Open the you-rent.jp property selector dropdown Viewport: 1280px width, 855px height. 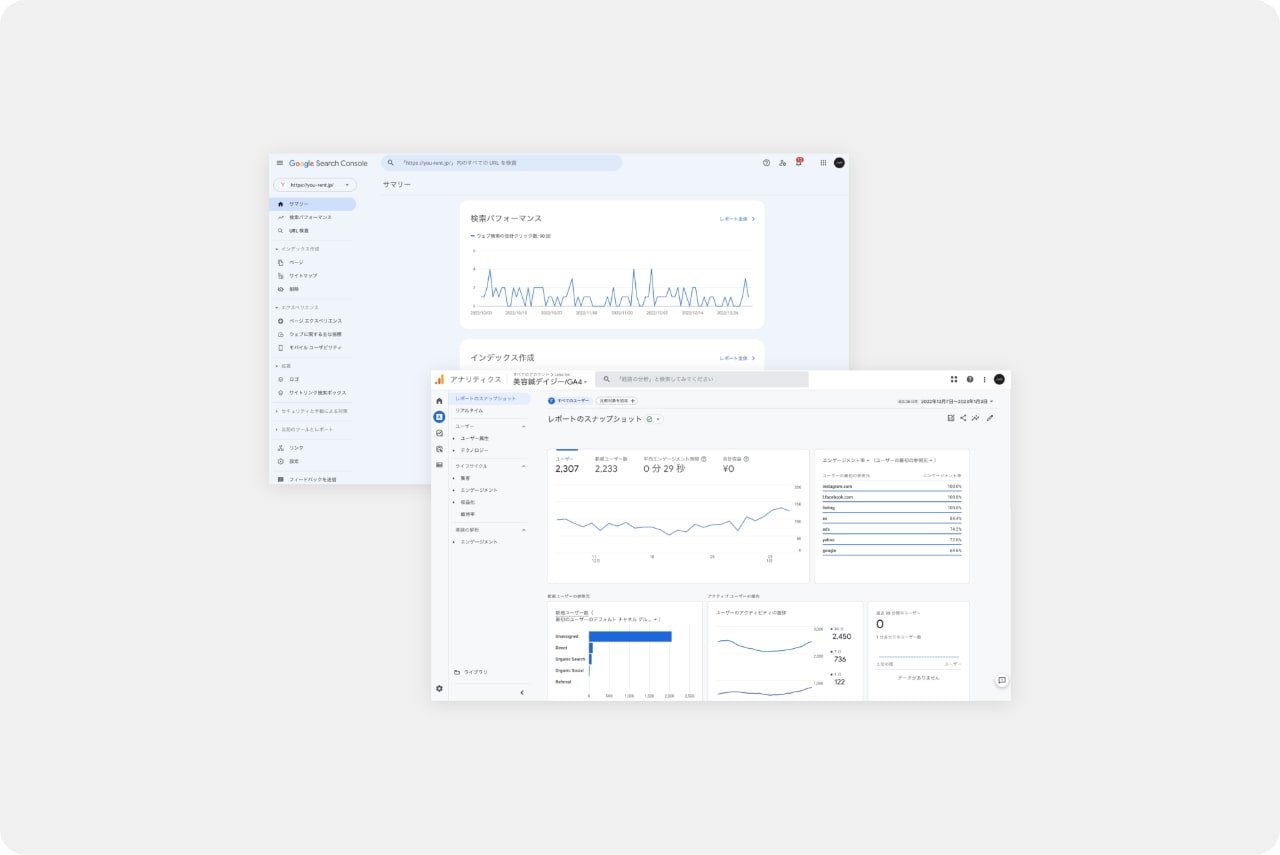[x=315, y=185]
